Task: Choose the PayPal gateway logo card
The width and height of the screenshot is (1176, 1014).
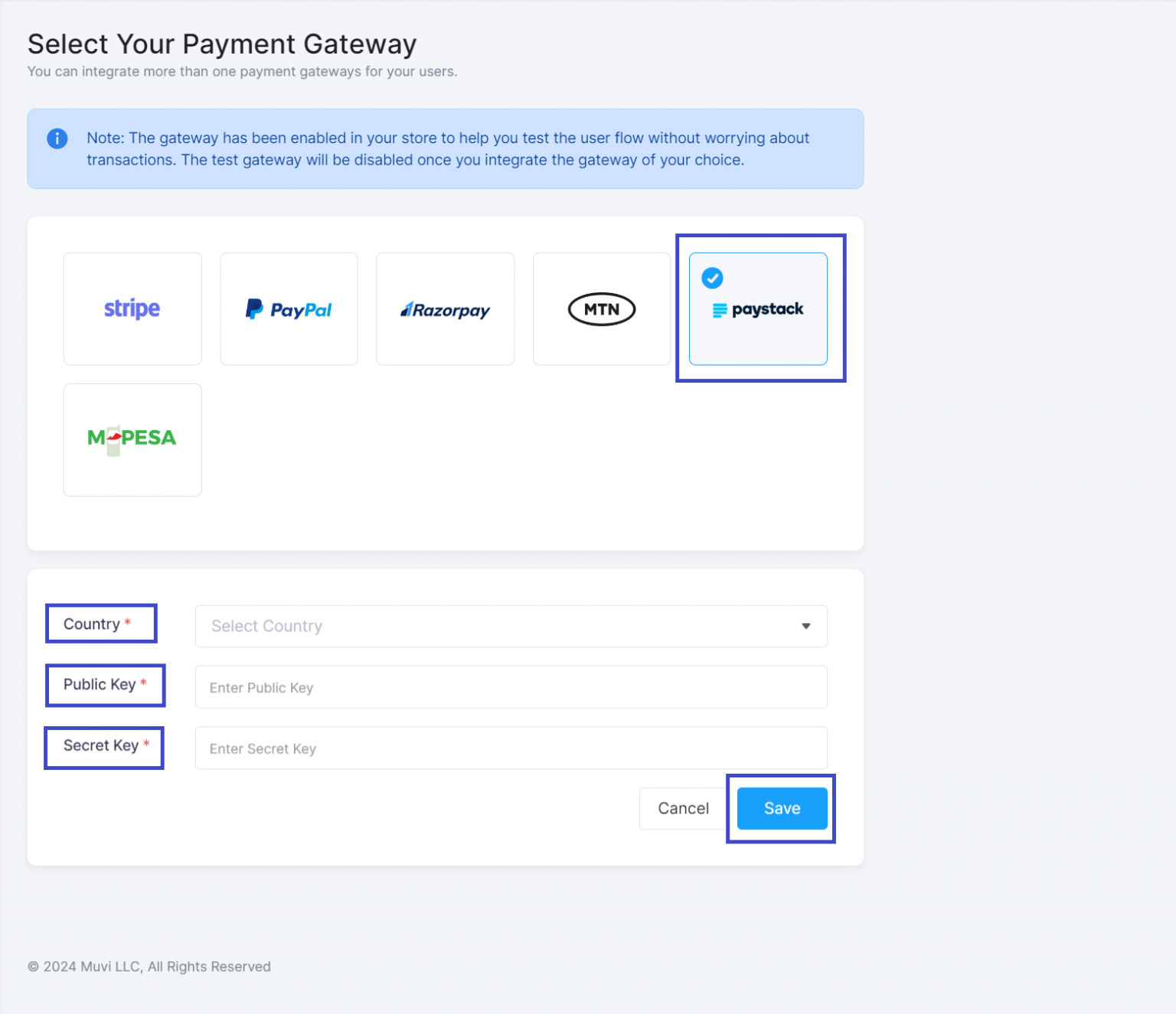Action: click(x=289, y=309)
